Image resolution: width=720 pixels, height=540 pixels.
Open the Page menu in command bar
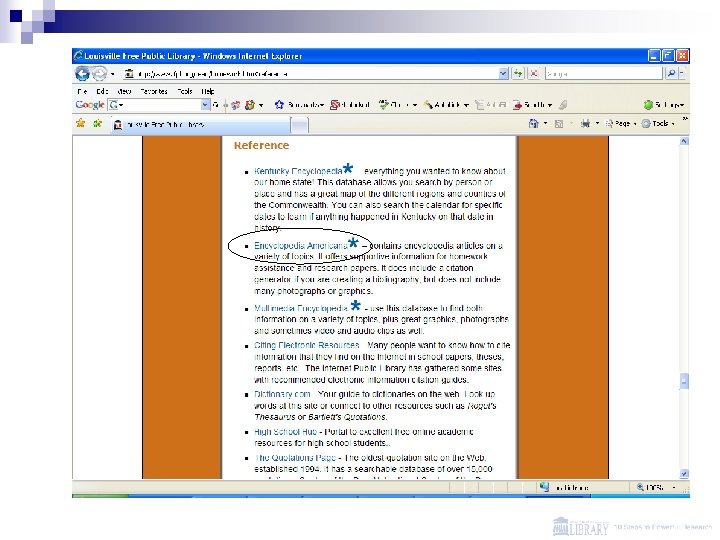[x=621, y=124]
